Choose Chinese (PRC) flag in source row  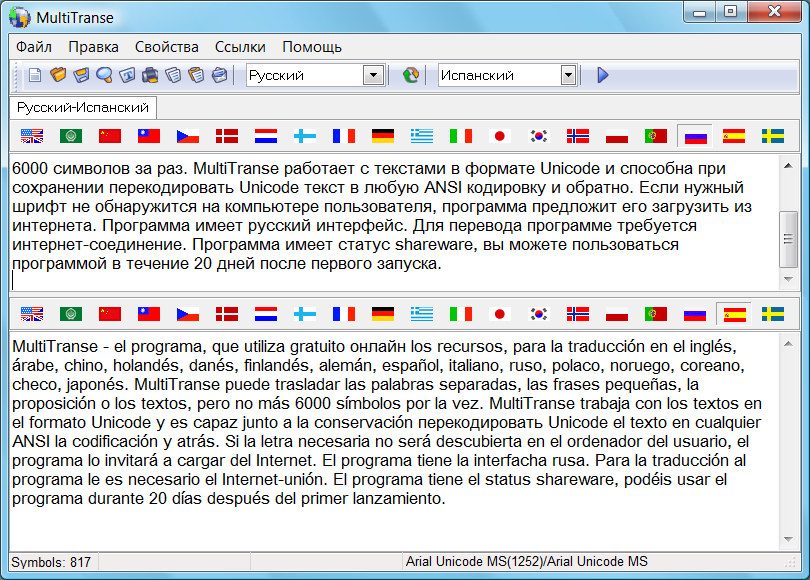(x=110, y=136)
